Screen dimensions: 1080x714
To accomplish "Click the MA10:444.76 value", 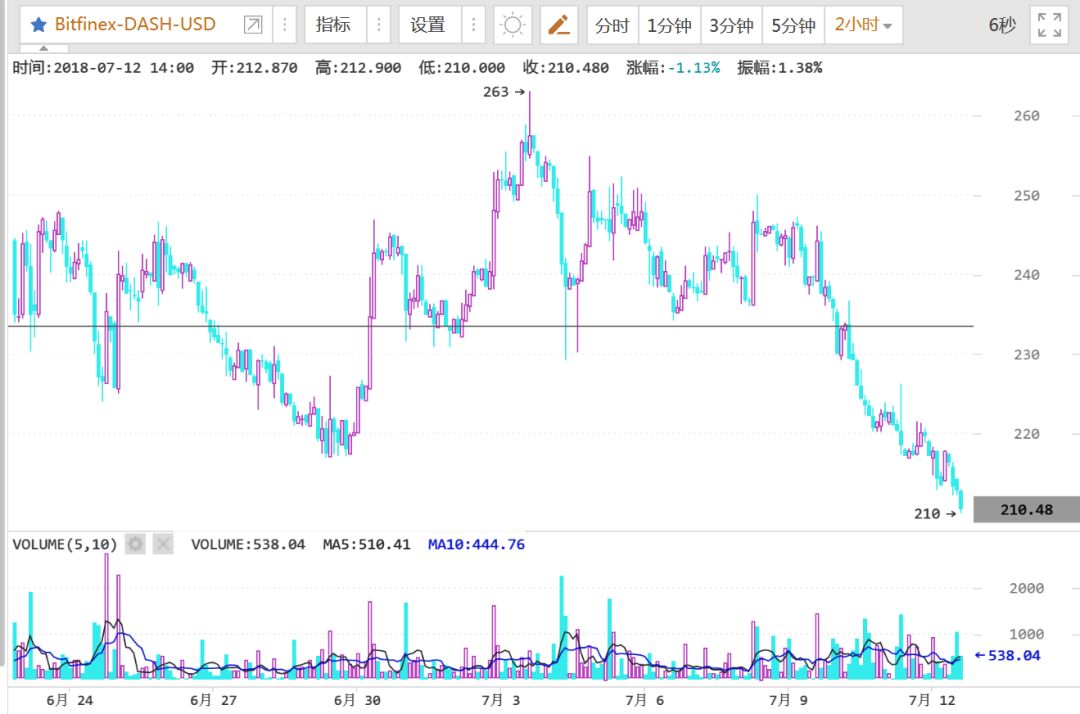I will [477, 545].
